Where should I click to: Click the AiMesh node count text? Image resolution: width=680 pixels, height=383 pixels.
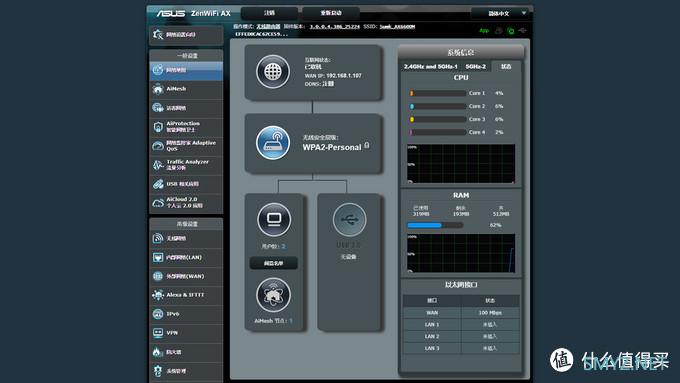tap(273, 321)
